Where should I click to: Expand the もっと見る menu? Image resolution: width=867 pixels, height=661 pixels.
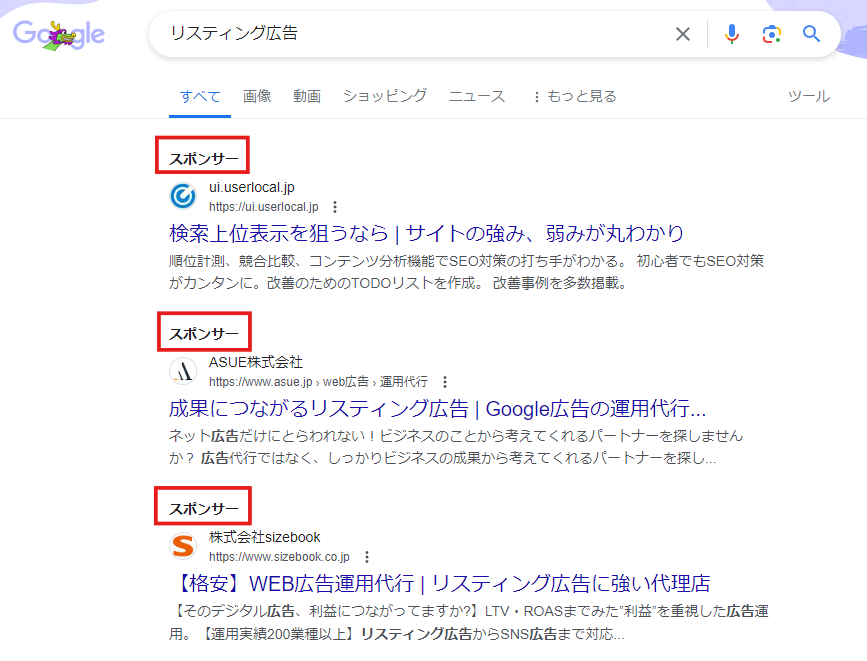point(574,96)
